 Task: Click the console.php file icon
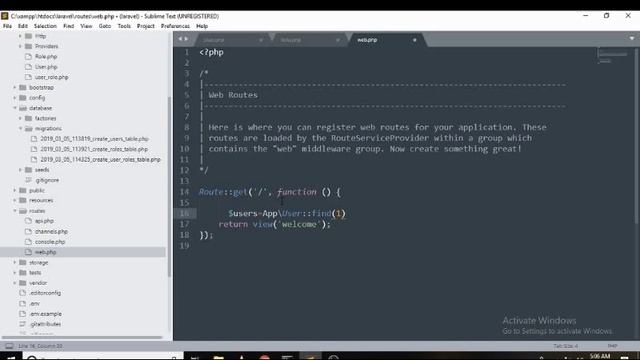pyautogui.click(x=28, y=242)
